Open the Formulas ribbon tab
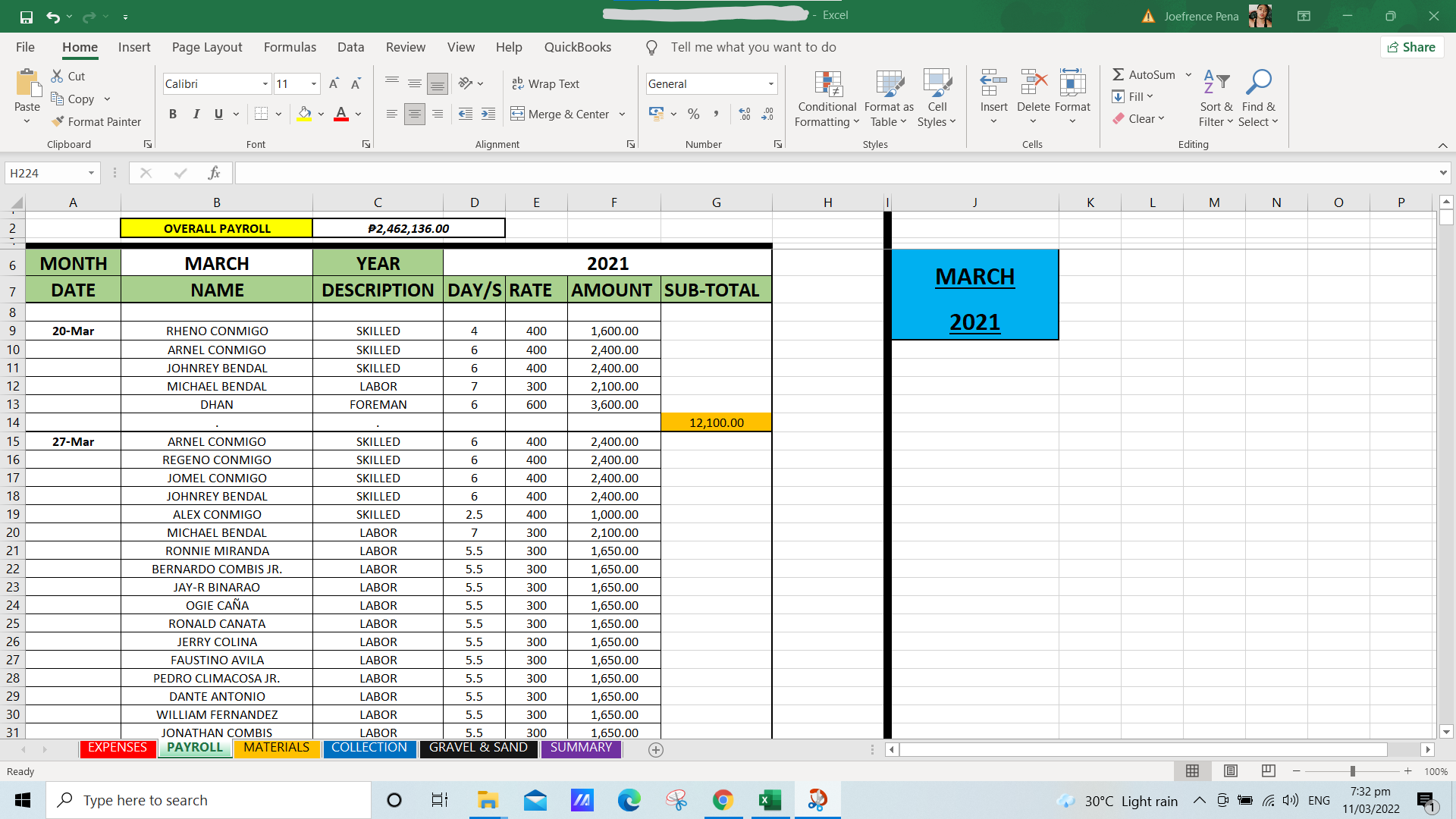 290,47
